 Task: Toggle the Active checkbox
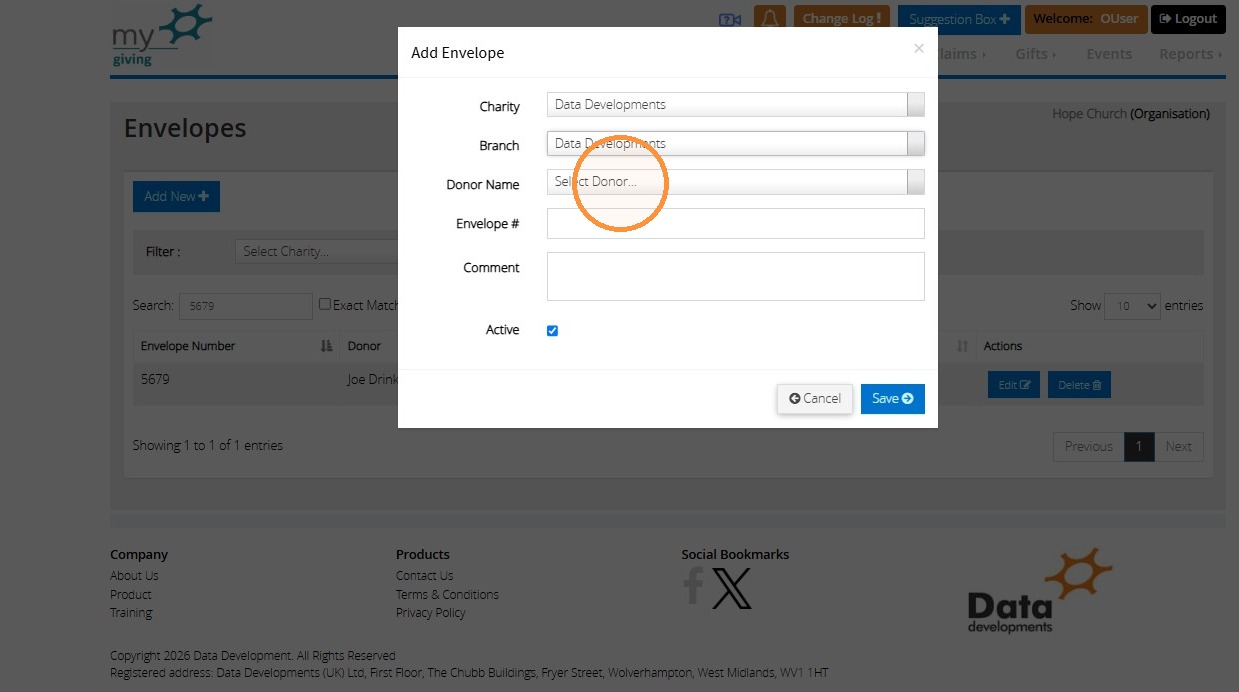[x=552, y=330]
